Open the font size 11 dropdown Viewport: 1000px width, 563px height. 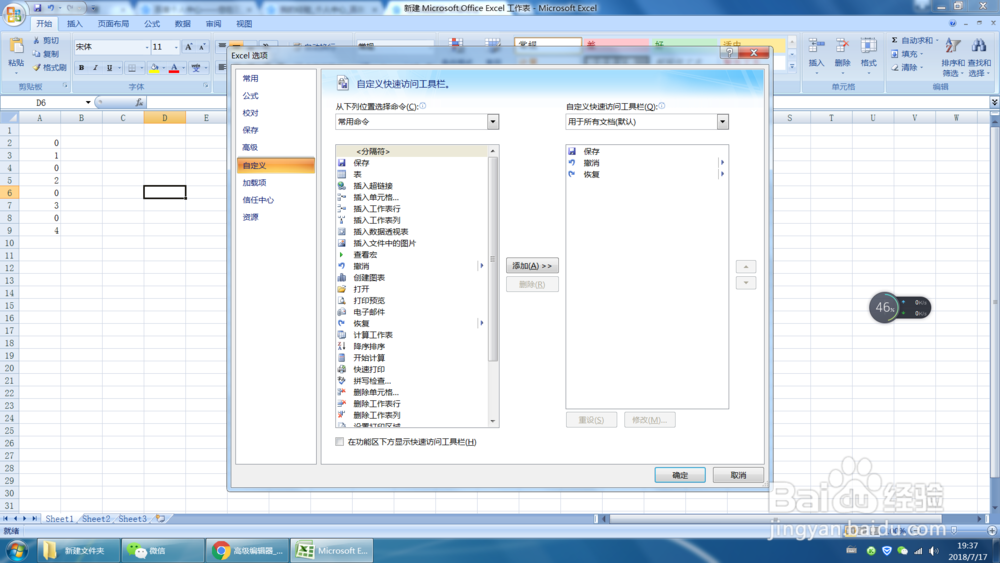pos(176,47)
